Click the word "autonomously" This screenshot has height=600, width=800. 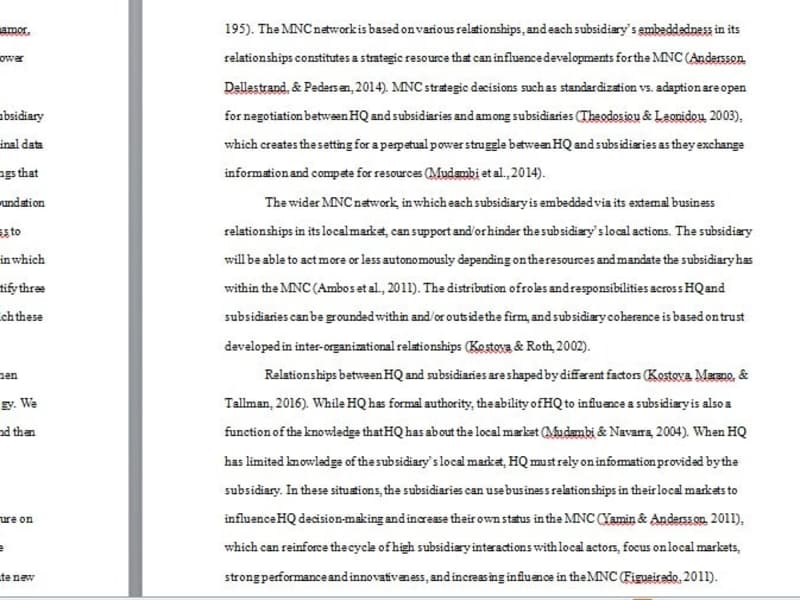pyautogui.click(x=418, y=260)
